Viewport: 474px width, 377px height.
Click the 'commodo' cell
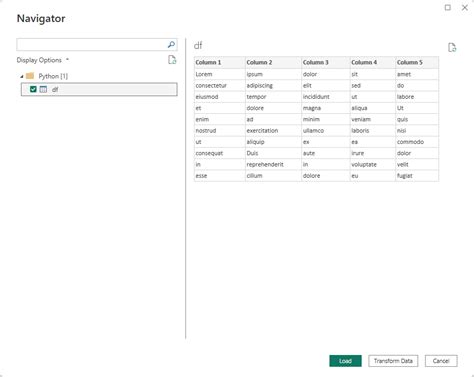coord(417,142)
